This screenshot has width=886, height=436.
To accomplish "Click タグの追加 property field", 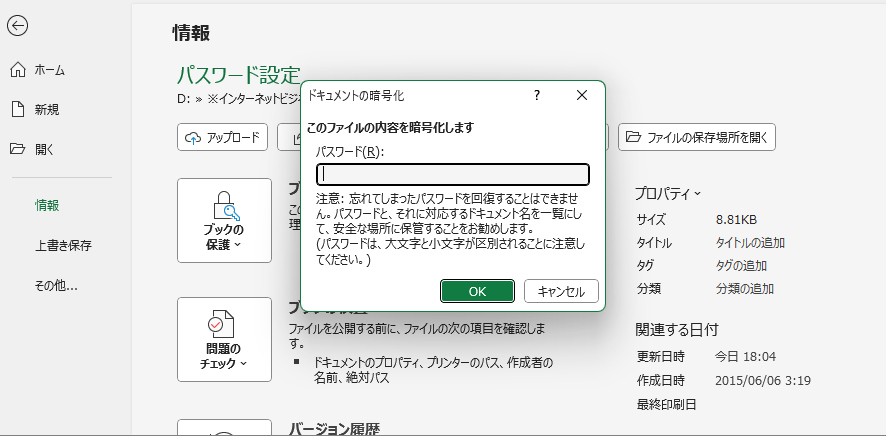I will pos(741,265).
